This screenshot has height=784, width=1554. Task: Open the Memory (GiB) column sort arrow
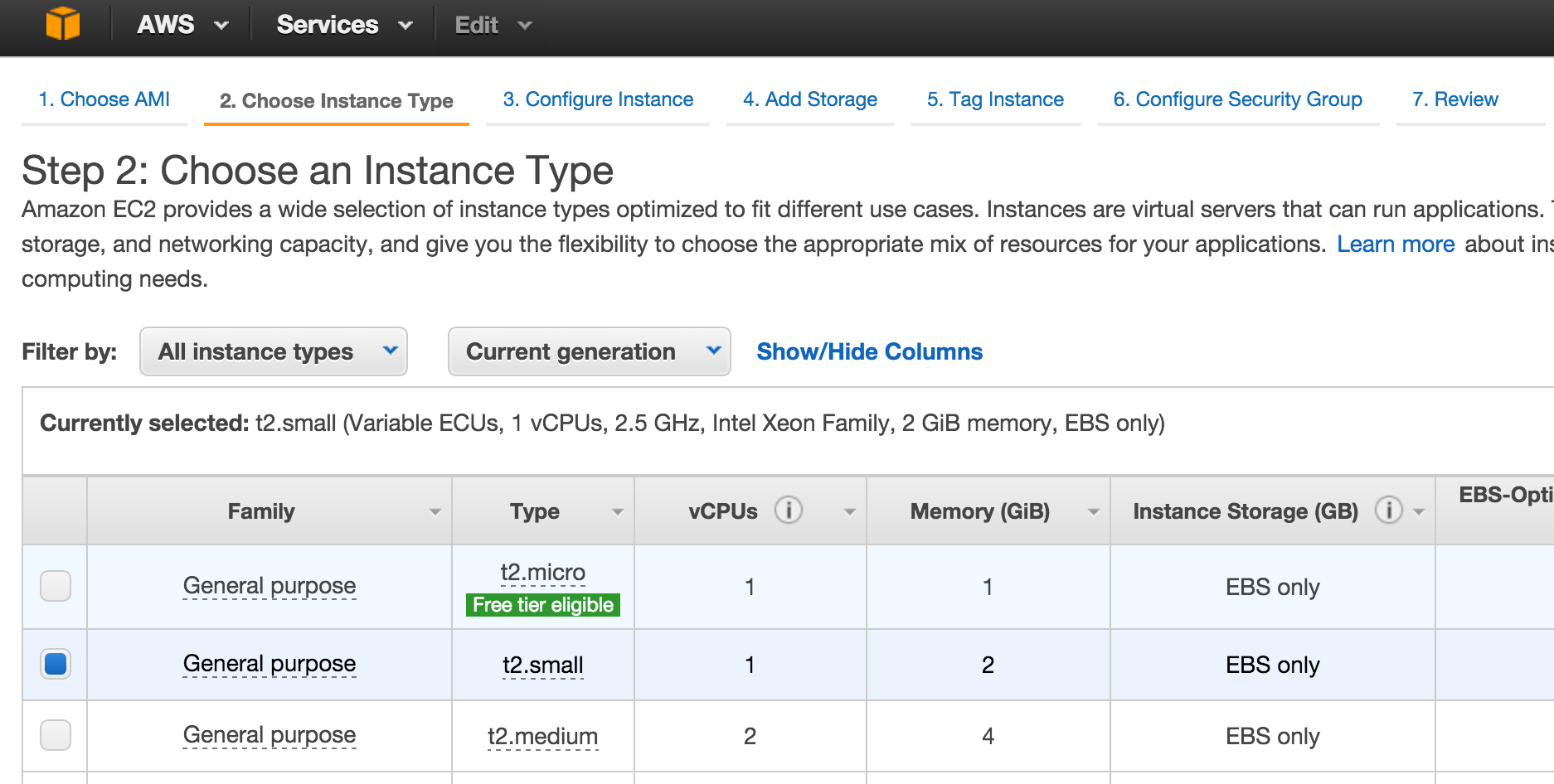(x=1094, y=512)
